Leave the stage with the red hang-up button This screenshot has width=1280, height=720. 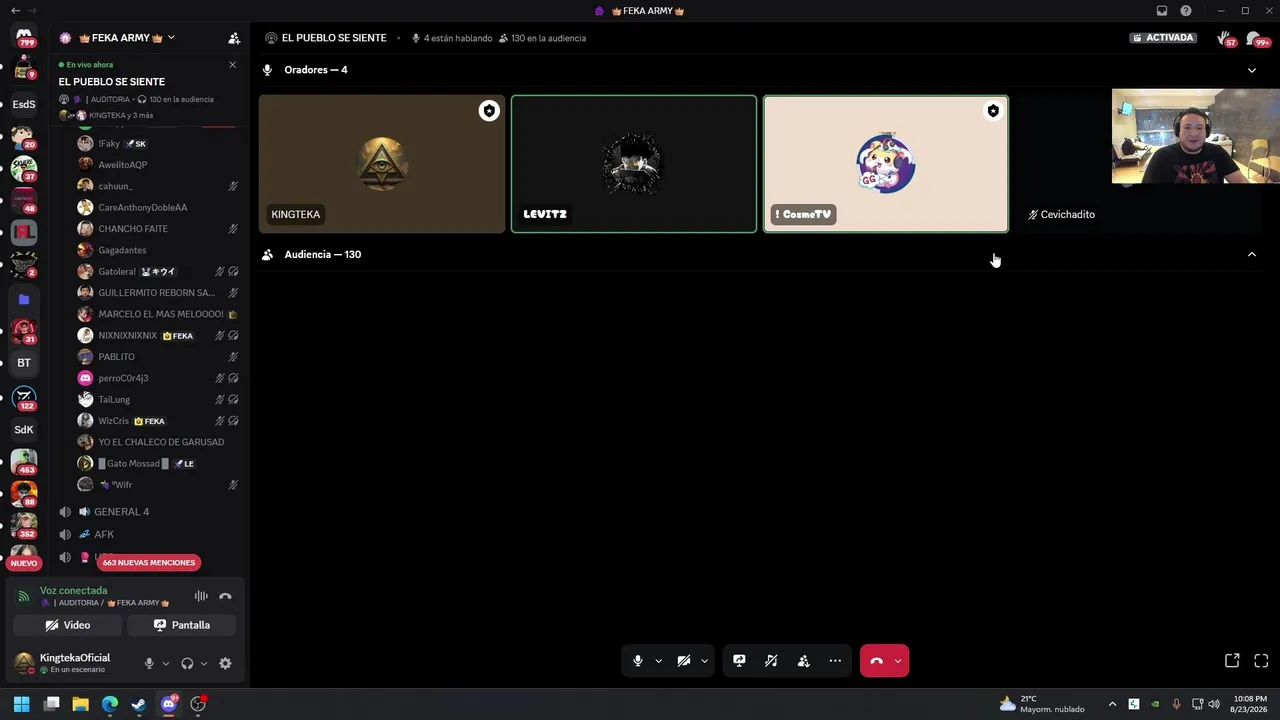tap(876, 661)
